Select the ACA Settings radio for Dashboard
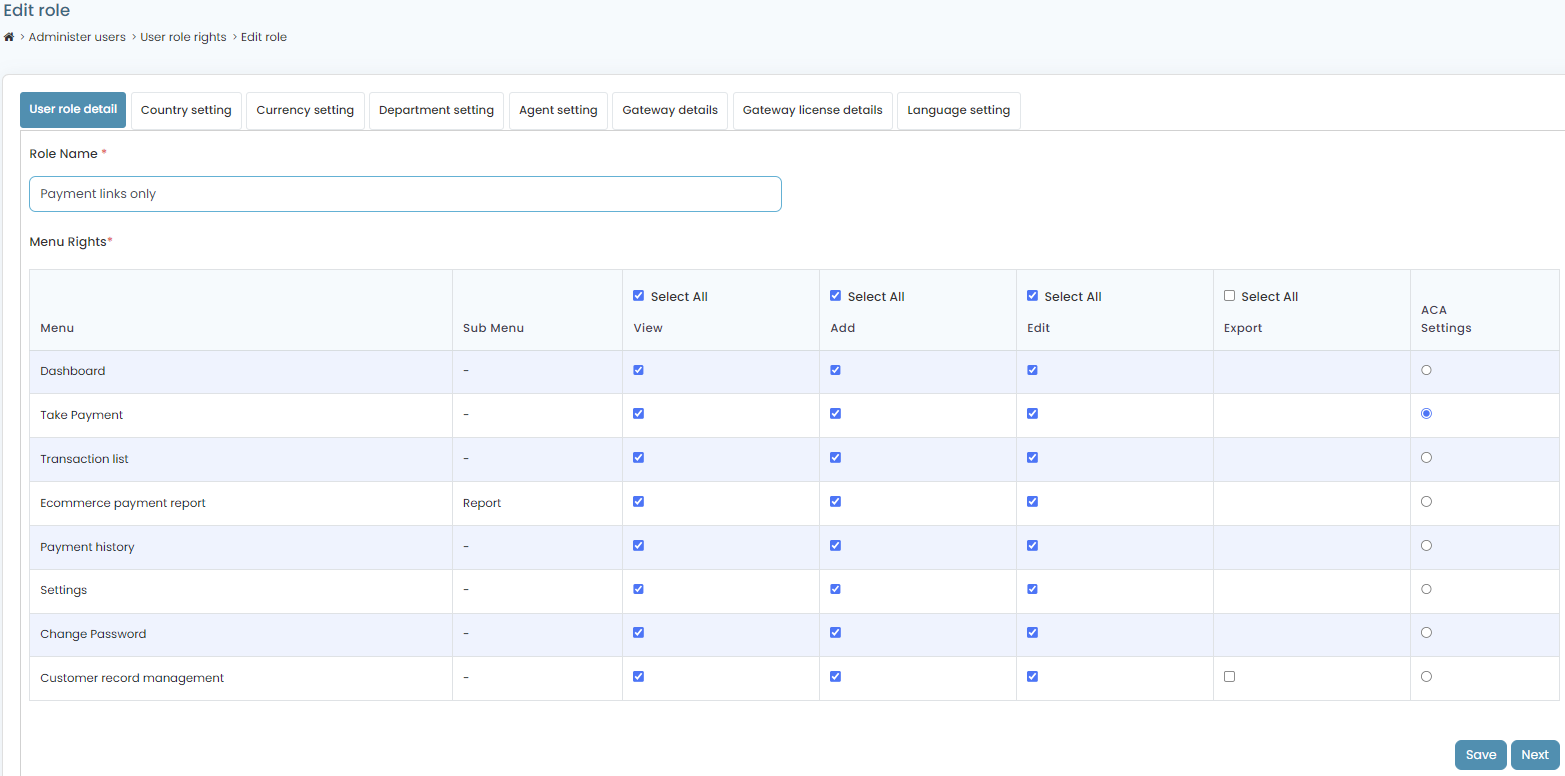 coord(1426,369)
